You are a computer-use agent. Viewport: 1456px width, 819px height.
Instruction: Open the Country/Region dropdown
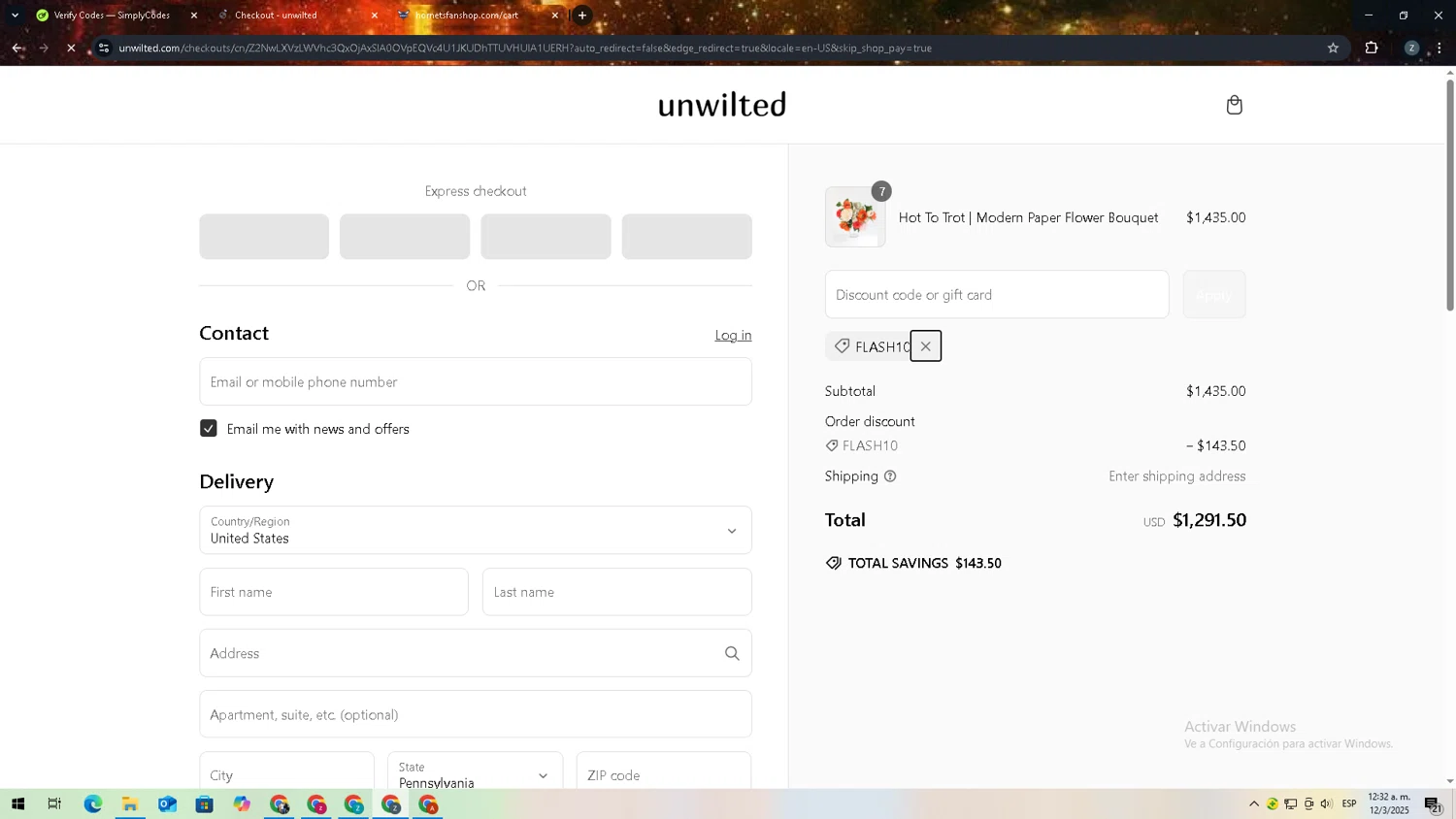click(476, 530)
